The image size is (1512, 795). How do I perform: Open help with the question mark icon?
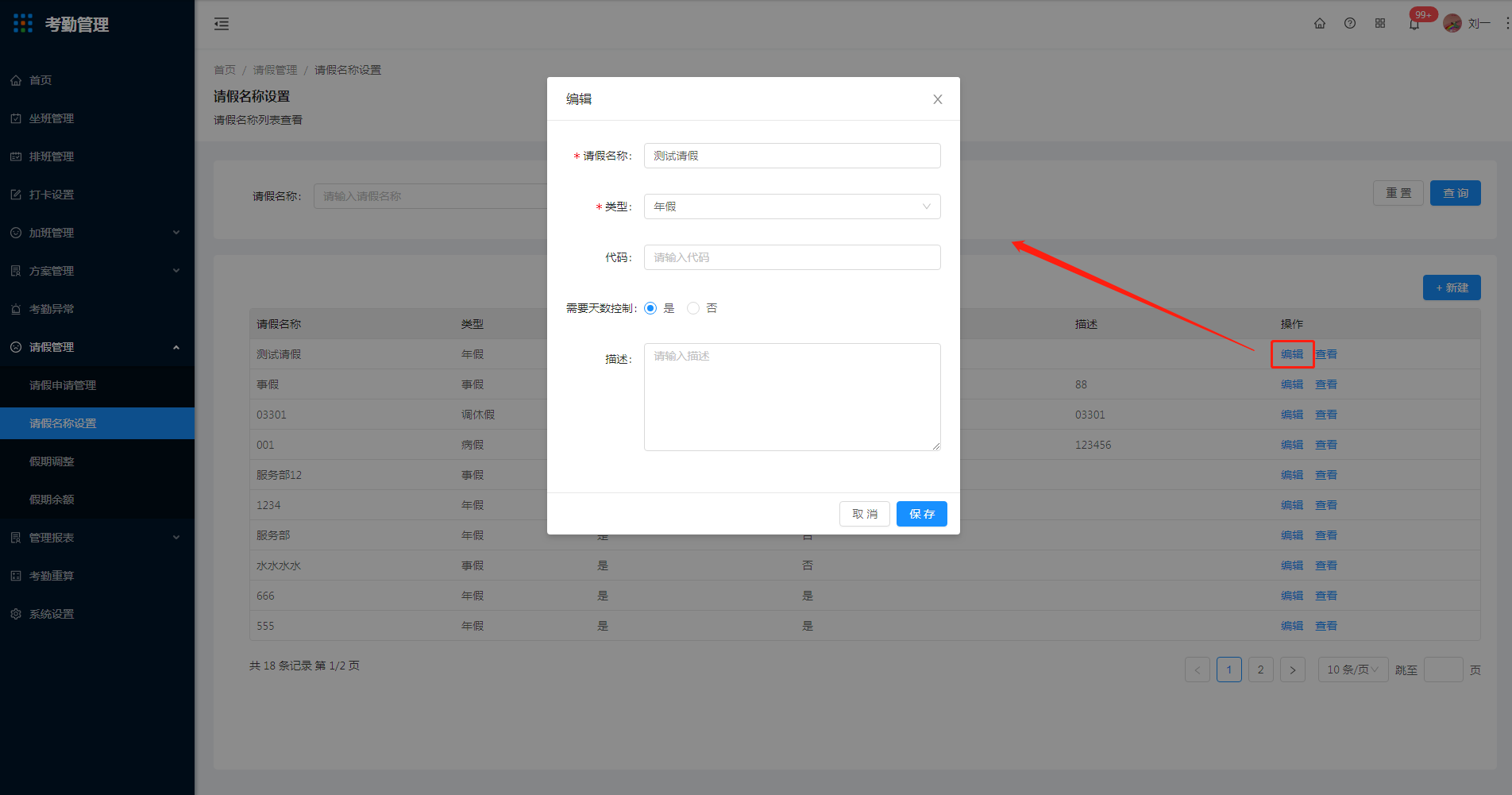click(1350, 23)
